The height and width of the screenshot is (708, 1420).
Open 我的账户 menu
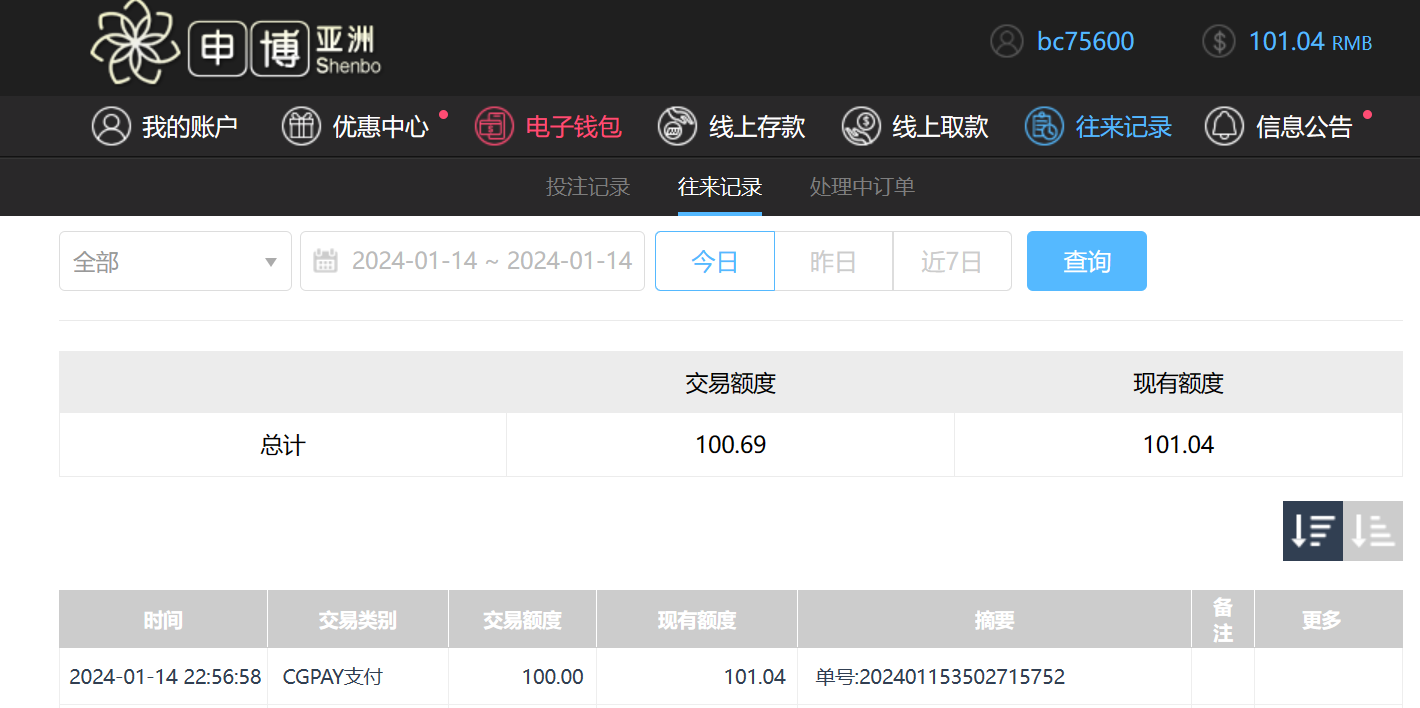(x=165, y=127)
